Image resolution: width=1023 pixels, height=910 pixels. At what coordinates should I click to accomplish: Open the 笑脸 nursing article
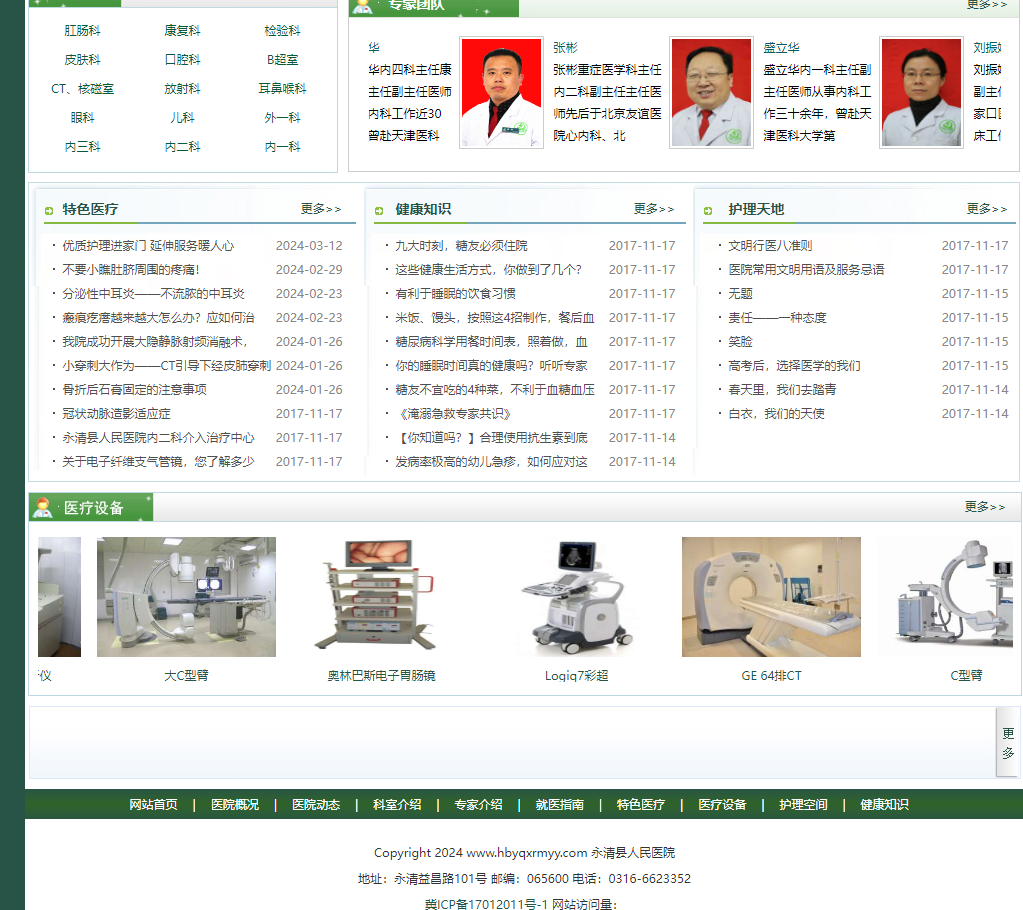click(x=740, y=342)
